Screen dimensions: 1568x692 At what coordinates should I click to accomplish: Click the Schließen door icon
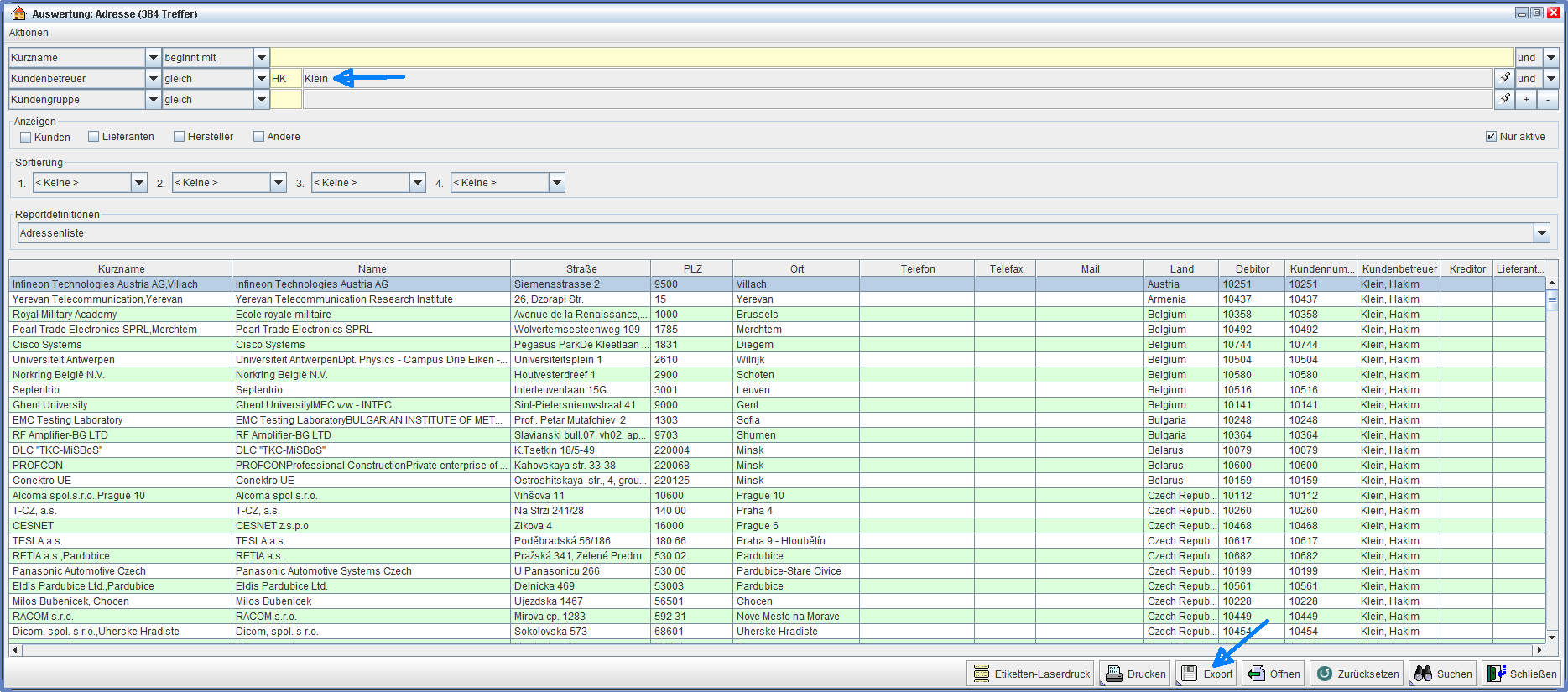[1496, 674]
